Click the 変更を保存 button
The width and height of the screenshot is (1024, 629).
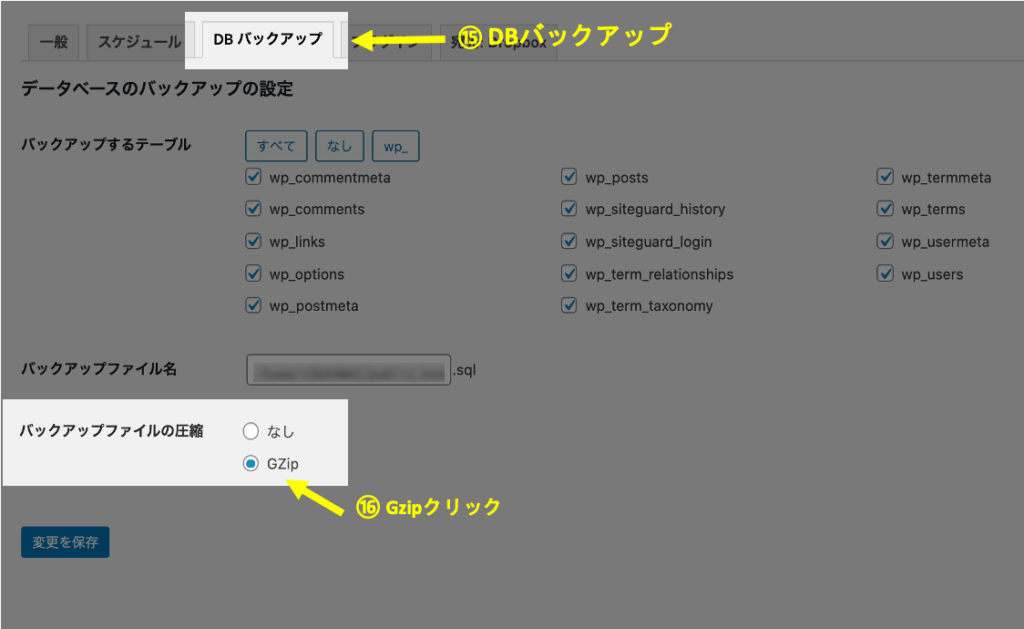65,542
